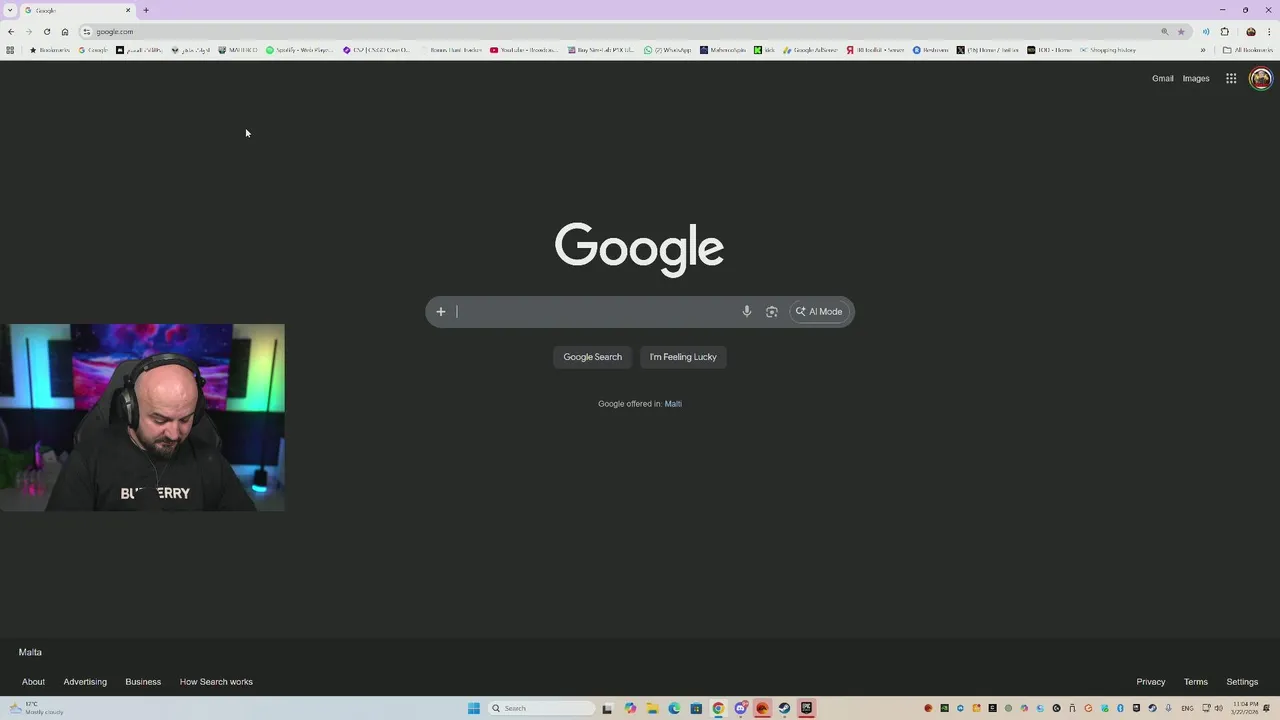Open the YouTube bookmark
This screenshot has height=720, width=1280.
[x=525, y=50]
